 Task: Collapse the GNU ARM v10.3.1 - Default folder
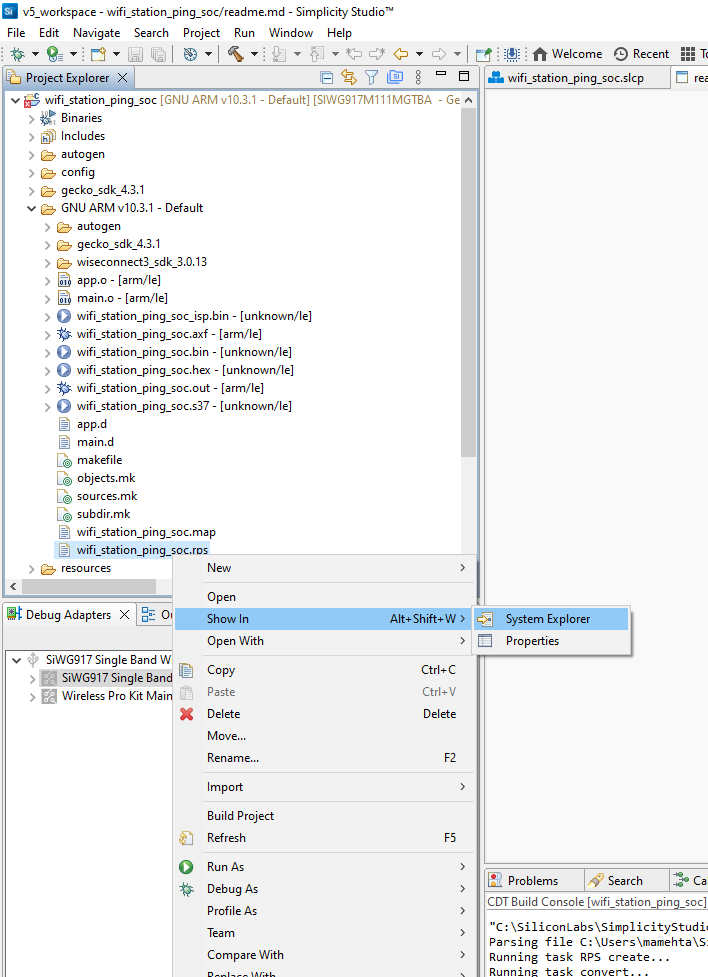tap(33, 208)
